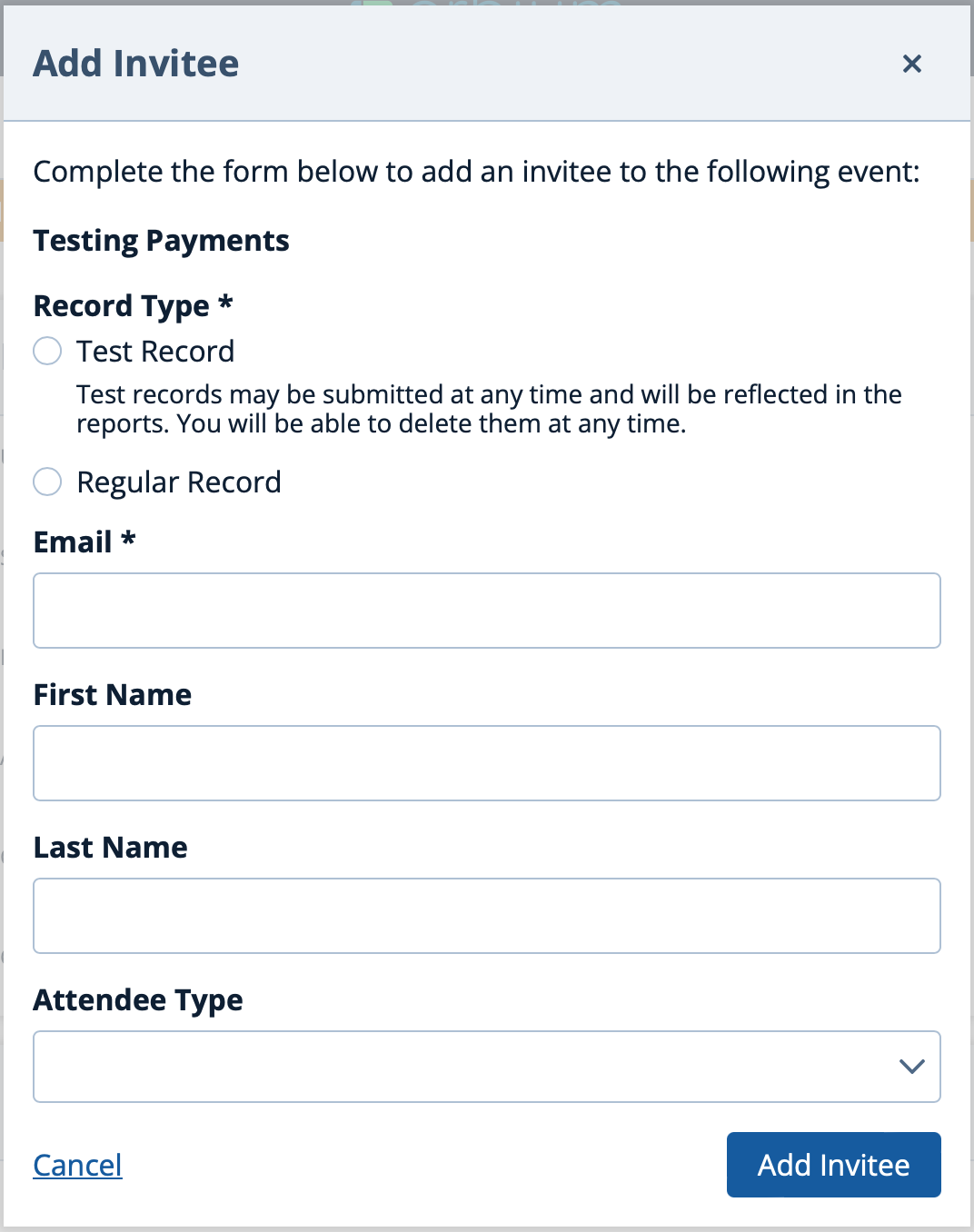Click the Cancel link
This screenshot has height=1232, width=974.
(77, 1165)
